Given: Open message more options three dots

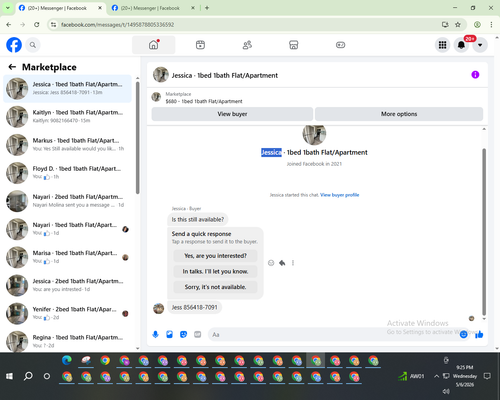Looking at the screenshot, I should click(x=293, y=263).
